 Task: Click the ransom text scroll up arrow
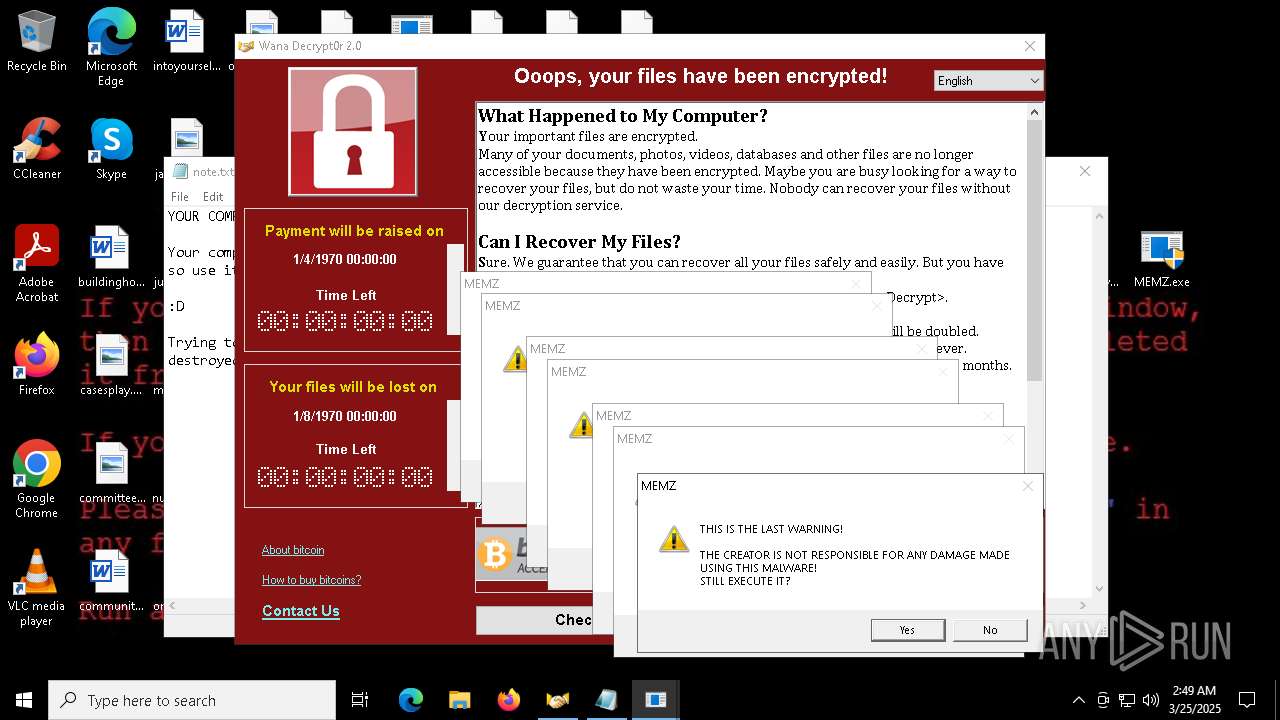(1035, 112)
